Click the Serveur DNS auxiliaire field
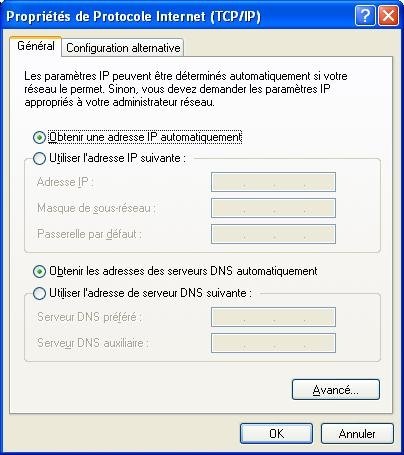This screenshot has width=404, height=455. [273, 343]
